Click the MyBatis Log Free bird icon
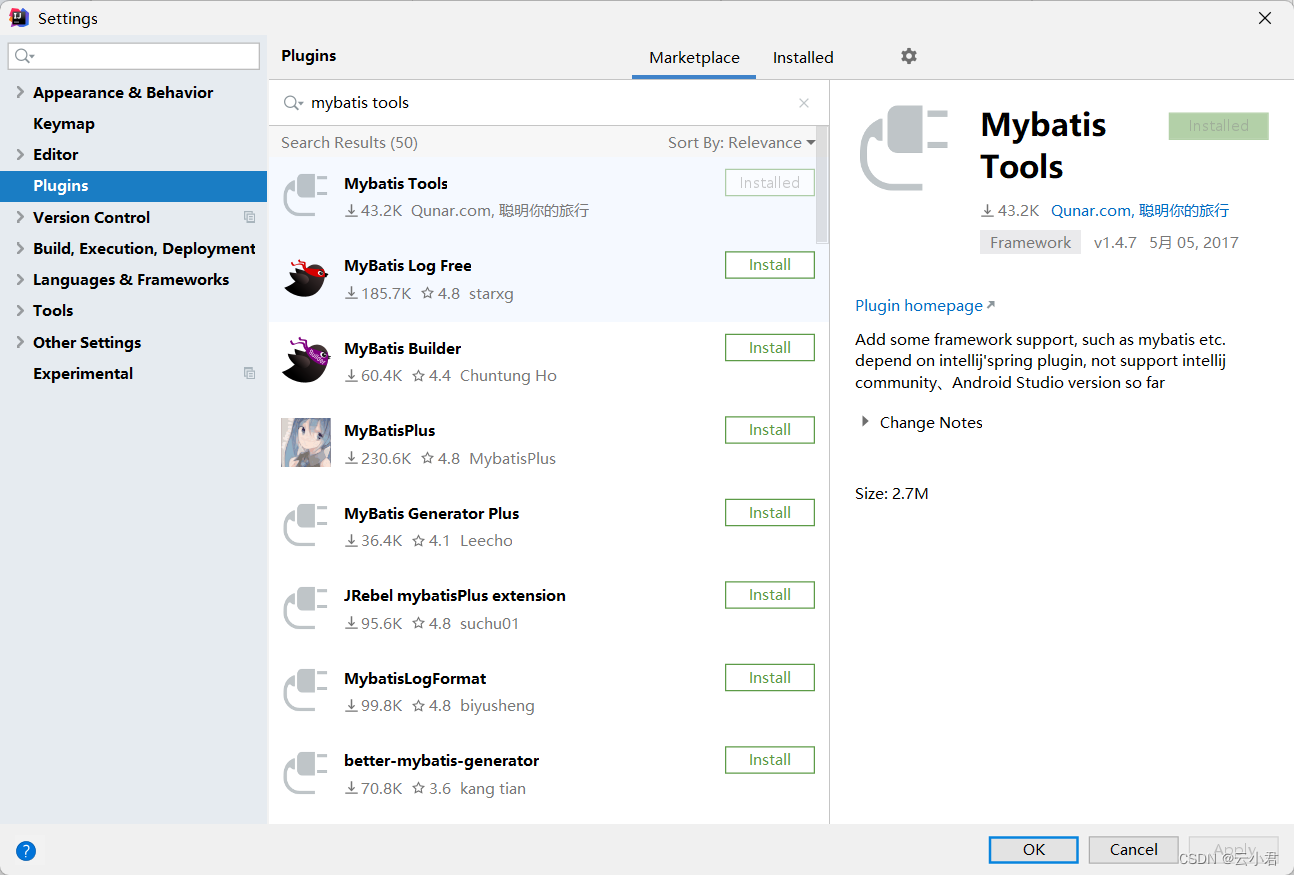 tap(306, 278)
